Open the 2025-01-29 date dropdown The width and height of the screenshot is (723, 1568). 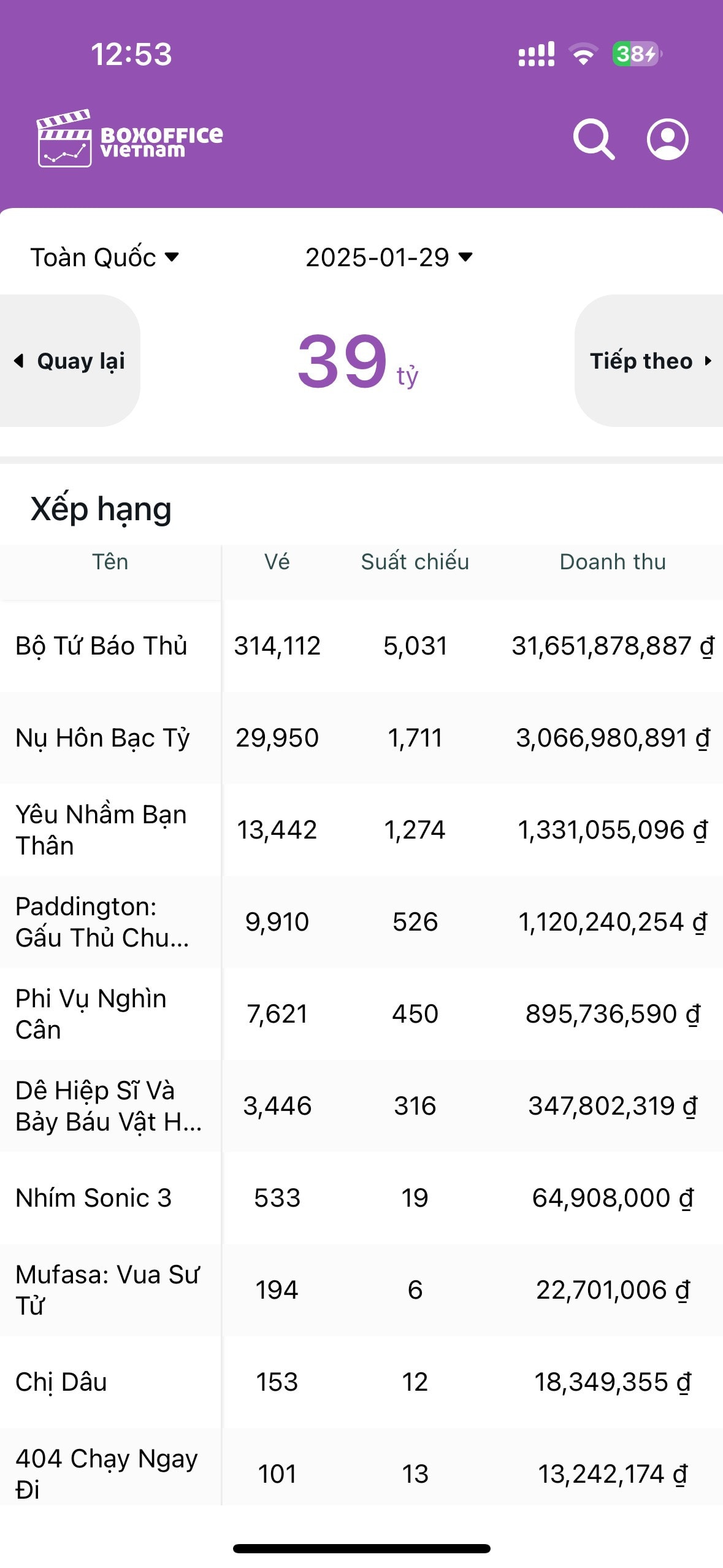coord(389,257)
